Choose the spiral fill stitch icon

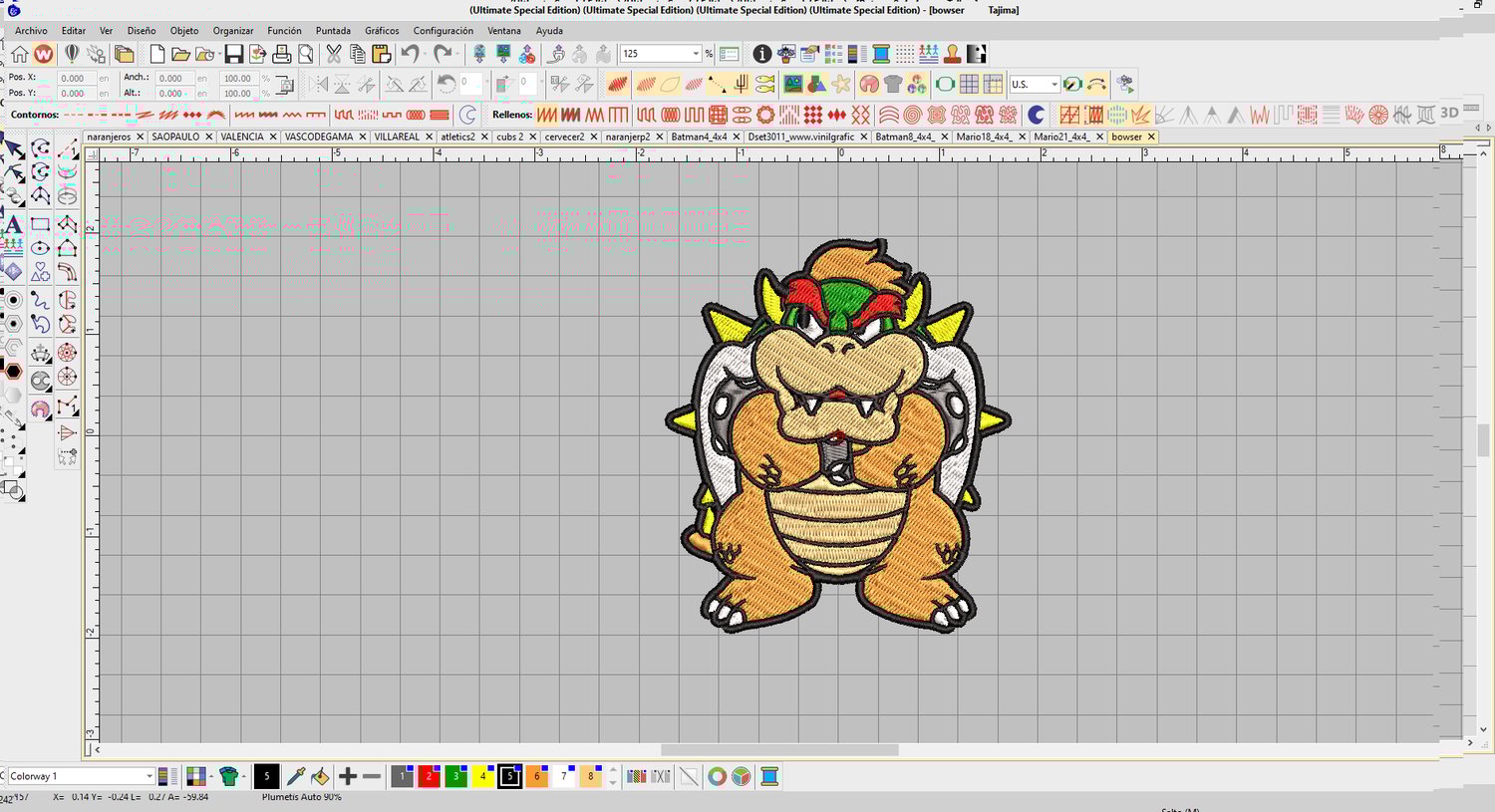tap(912, 115)
